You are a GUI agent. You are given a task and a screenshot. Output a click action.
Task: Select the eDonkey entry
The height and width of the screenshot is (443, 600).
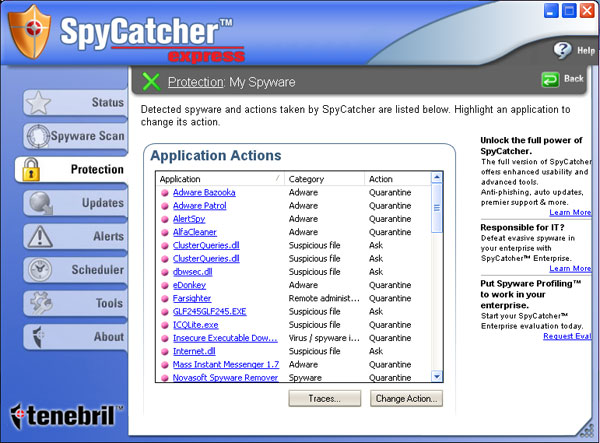click(x=189, y=285)
